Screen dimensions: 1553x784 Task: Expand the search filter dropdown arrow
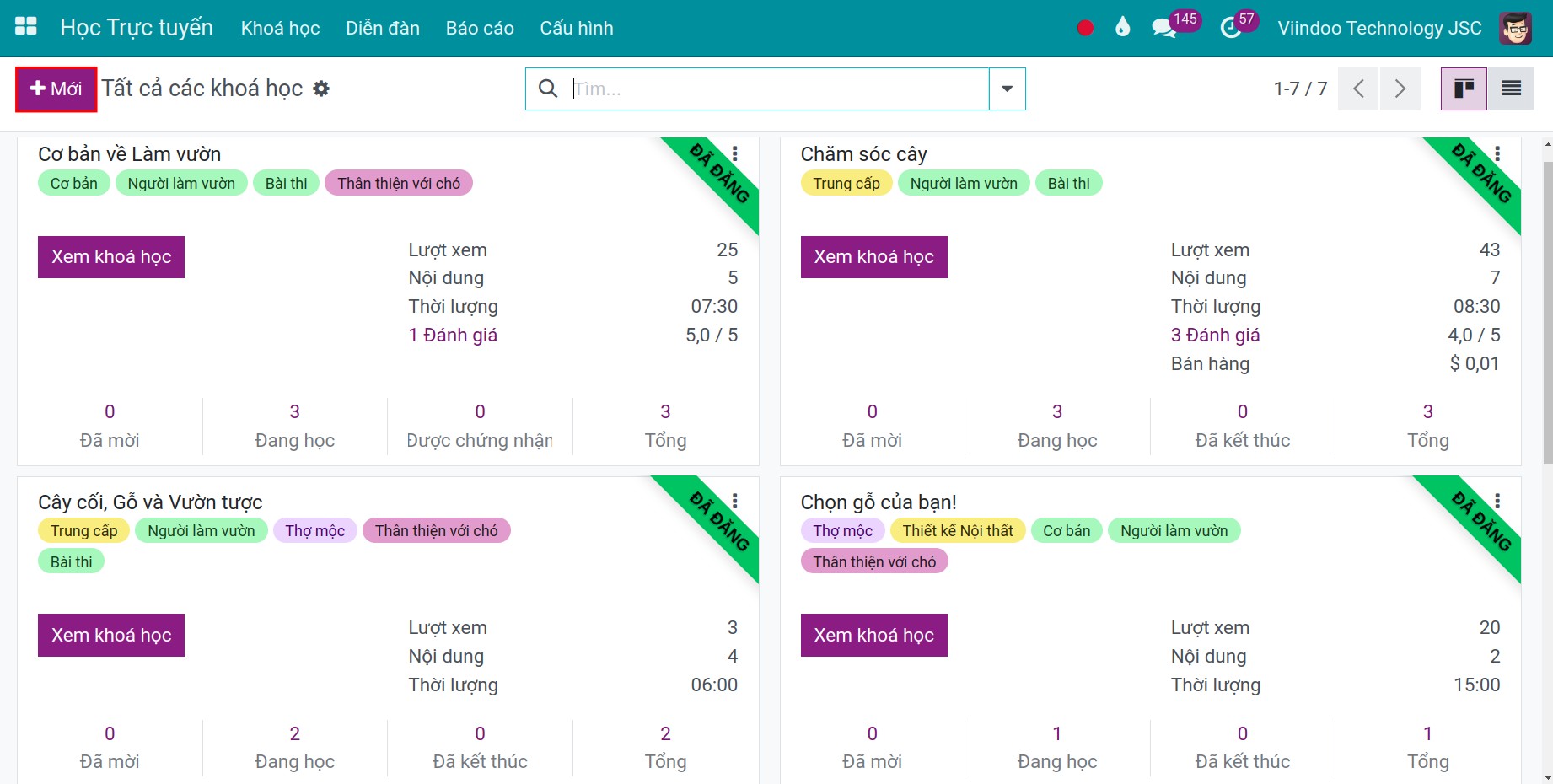[x=1007, y=89]
